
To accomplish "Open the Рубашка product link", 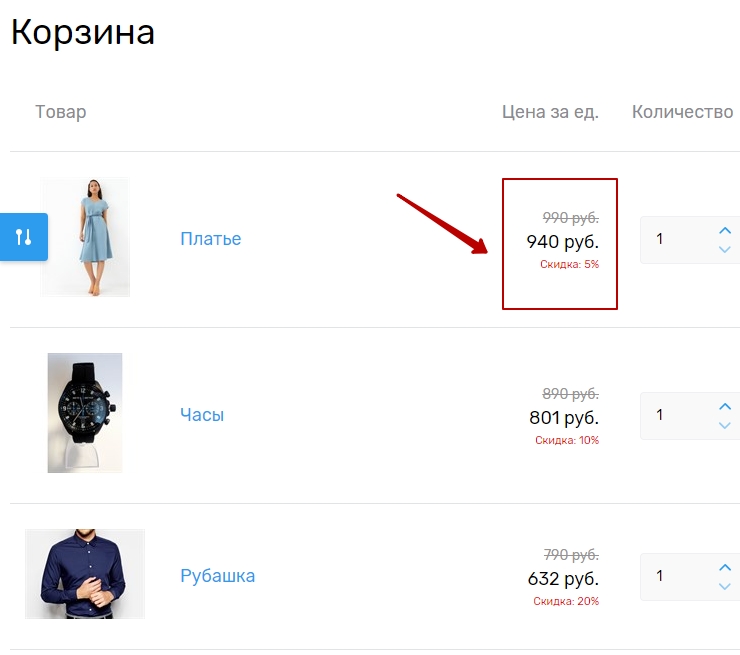I will [x=217, y=576].
